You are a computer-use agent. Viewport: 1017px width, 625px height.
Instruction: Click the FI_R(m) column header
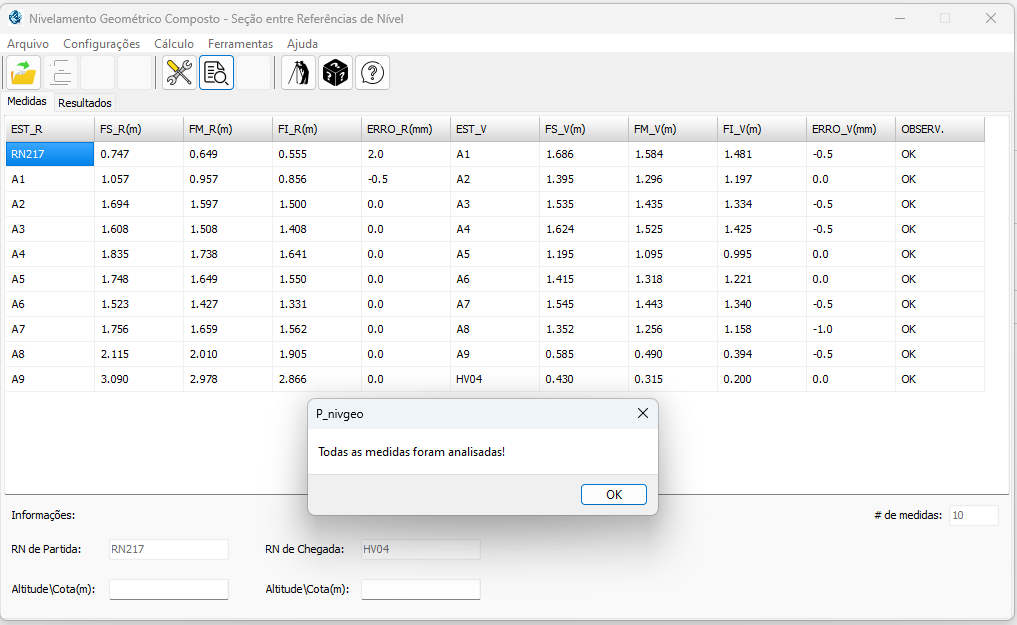click(x=317, y=129)
